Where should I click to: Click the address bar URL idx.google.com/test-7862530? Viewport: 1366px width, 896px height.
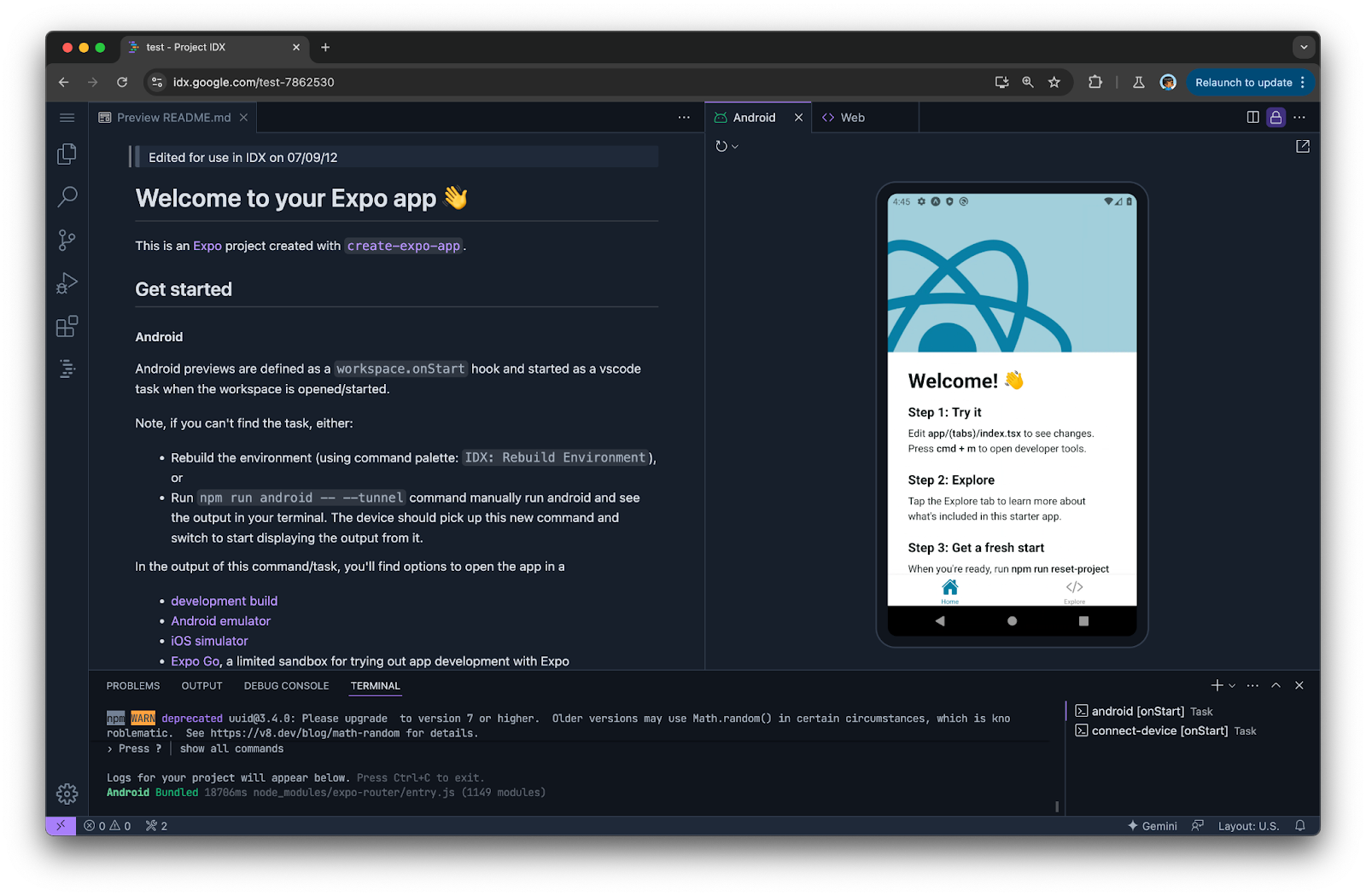pos(254,82)
